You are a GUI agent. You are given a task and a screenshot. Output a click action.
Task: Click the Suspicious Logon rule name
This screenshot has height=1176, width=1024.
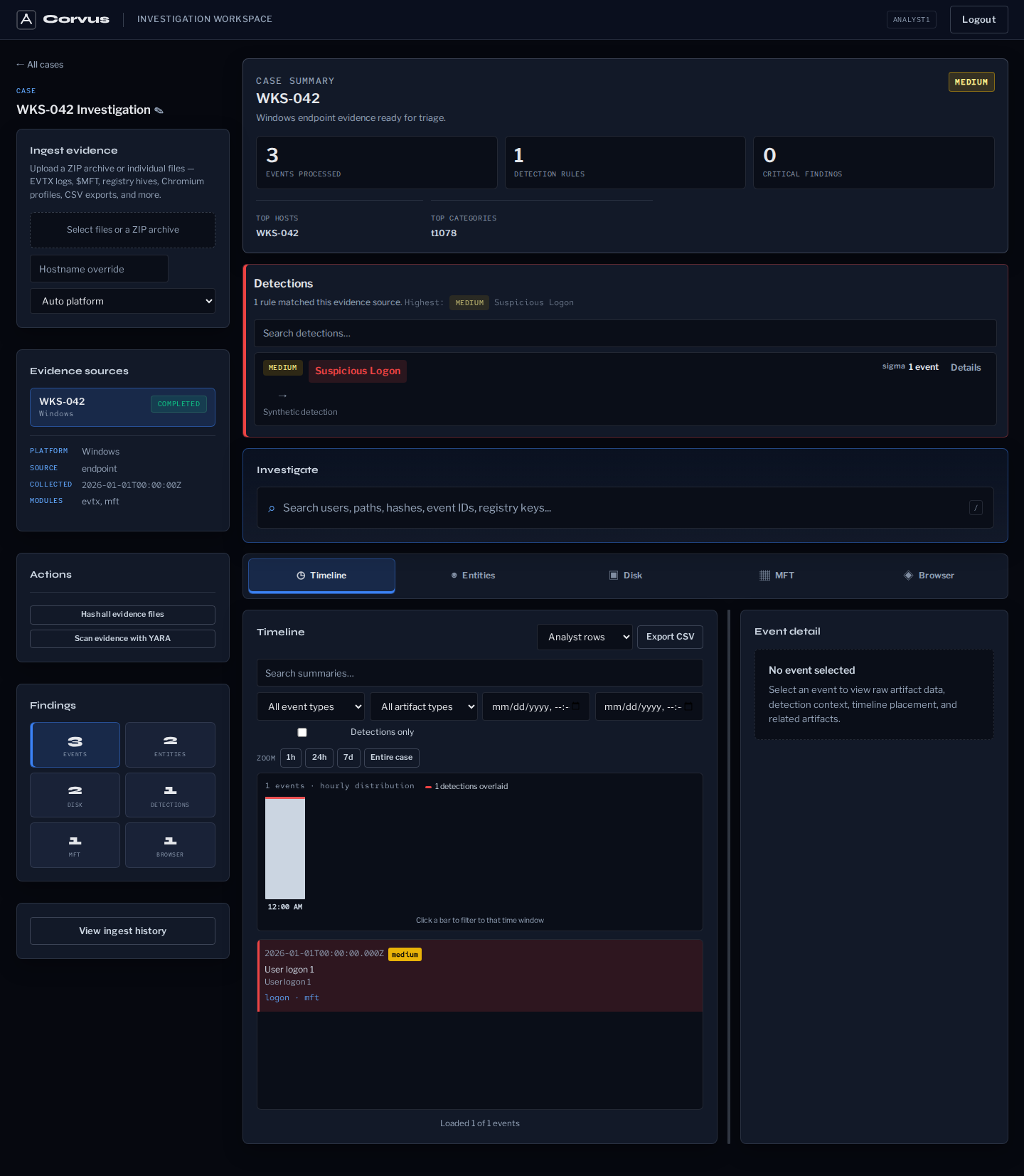tap(358, 371)
